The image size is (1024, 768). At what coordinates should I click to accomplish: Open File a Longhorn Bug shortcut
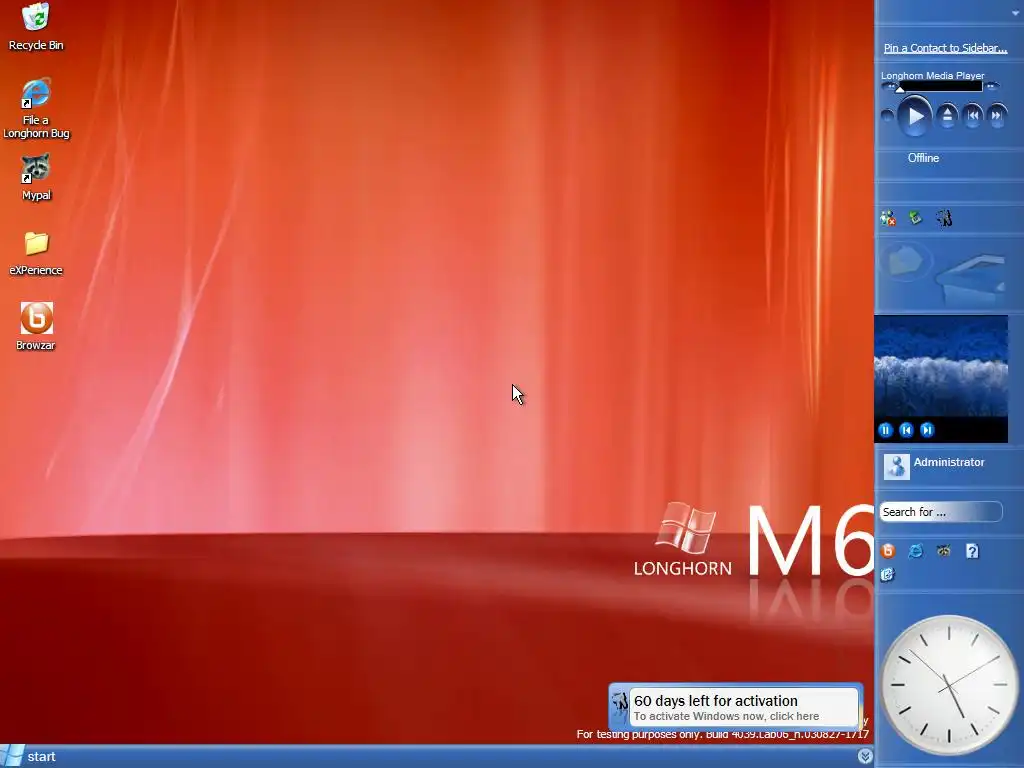36,108
